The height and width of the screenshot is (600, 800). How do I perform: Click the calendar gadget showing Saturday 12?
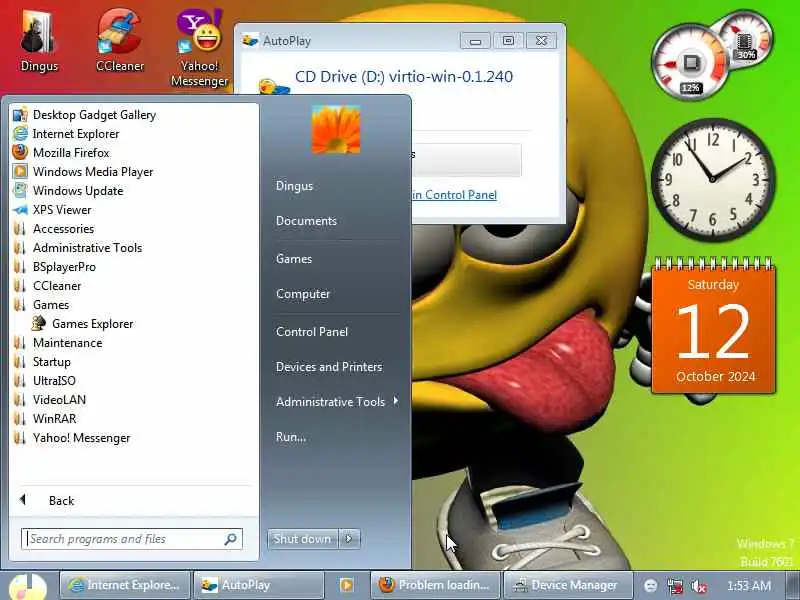click(713, 328)
